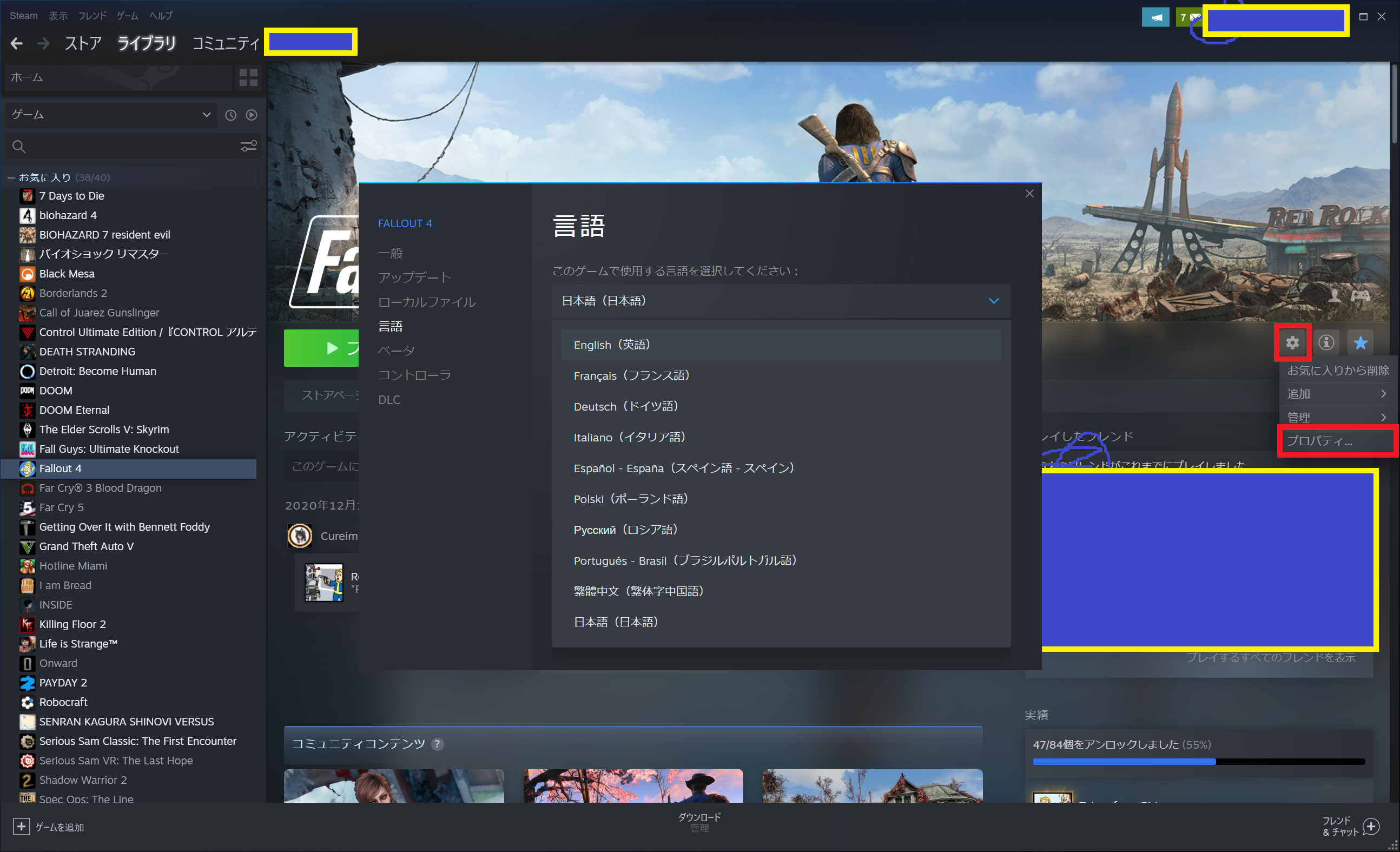Open the 表示 menu
This screenshot has height=852, width=1400.
[x=58, y=15]
